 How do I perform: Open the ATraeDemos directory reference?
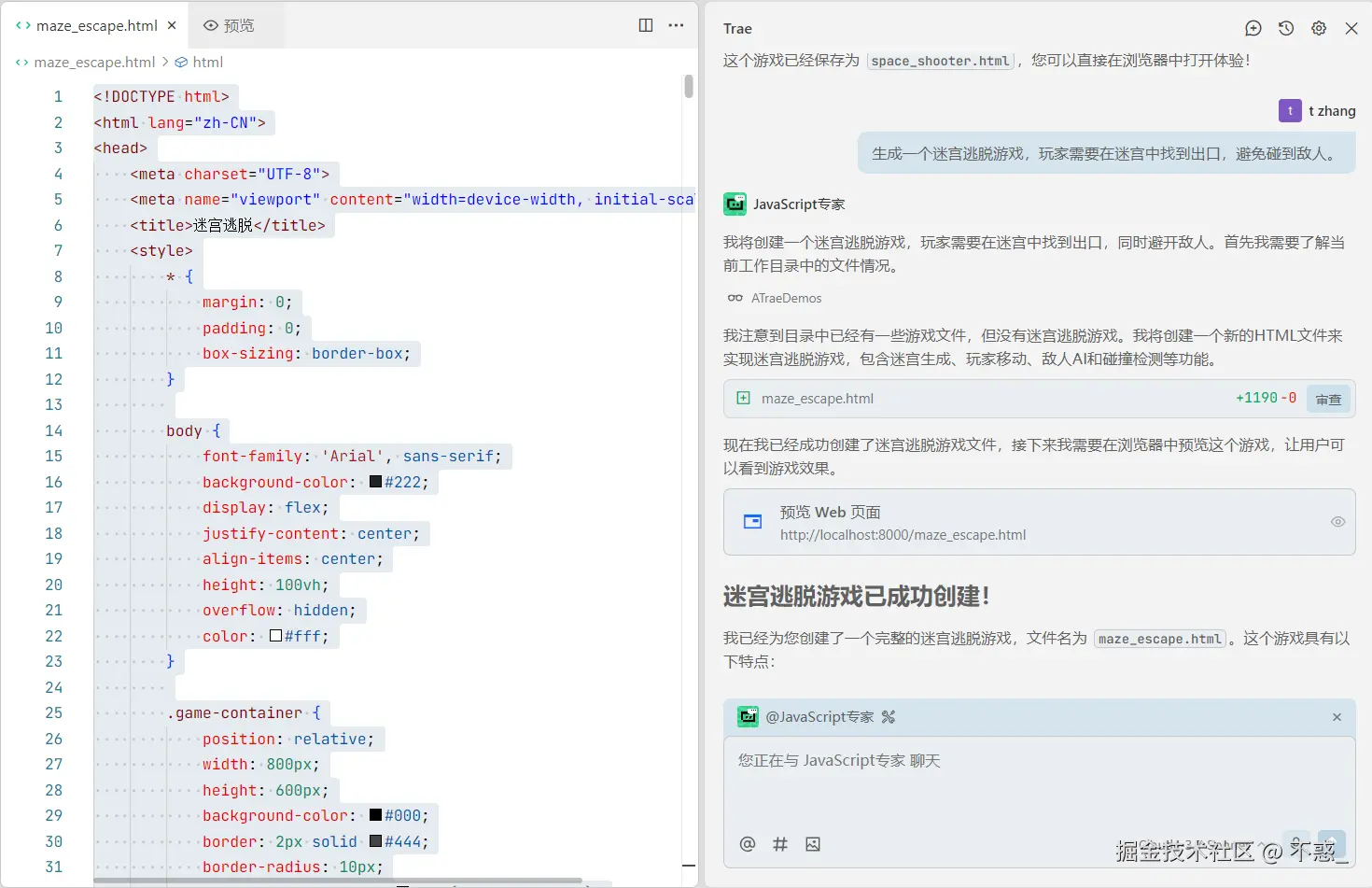(x=787, y=298)
